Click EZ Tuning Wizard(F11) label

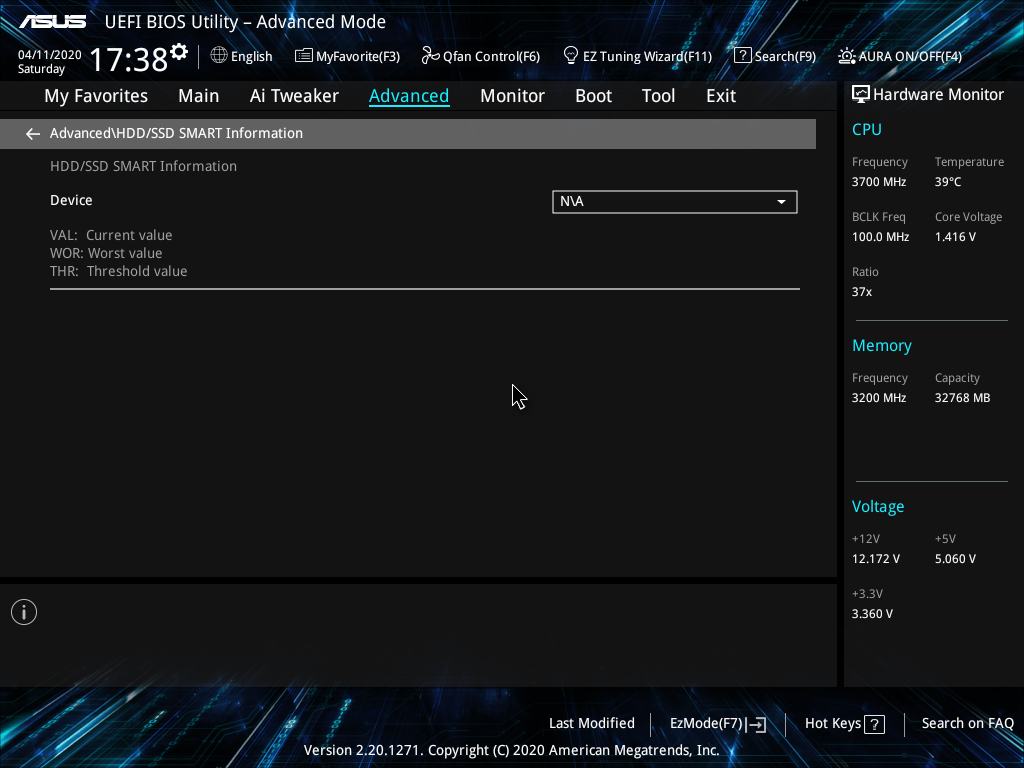pos(647,56)
